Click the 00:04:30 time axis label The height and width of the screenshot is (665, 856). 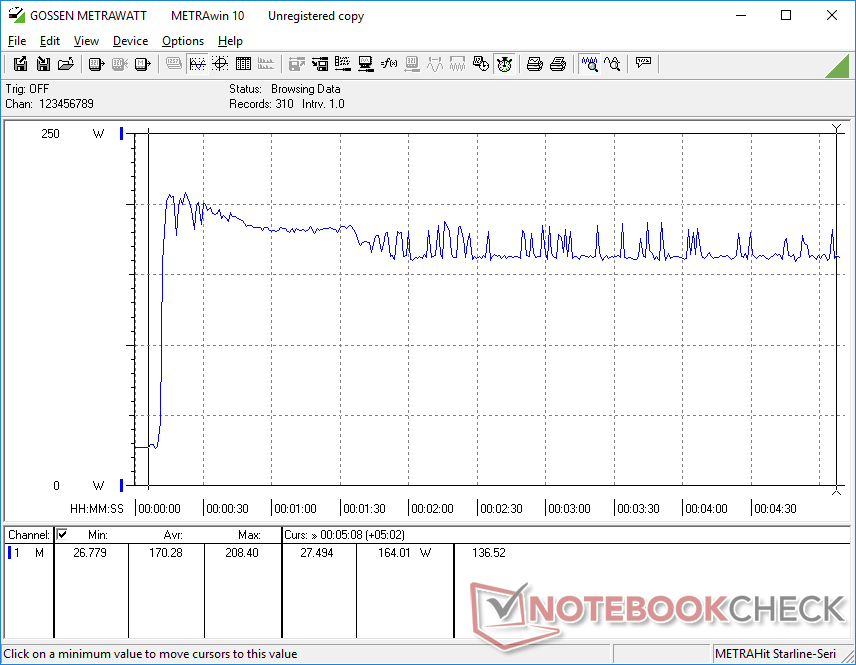click(x=775, y=508)
